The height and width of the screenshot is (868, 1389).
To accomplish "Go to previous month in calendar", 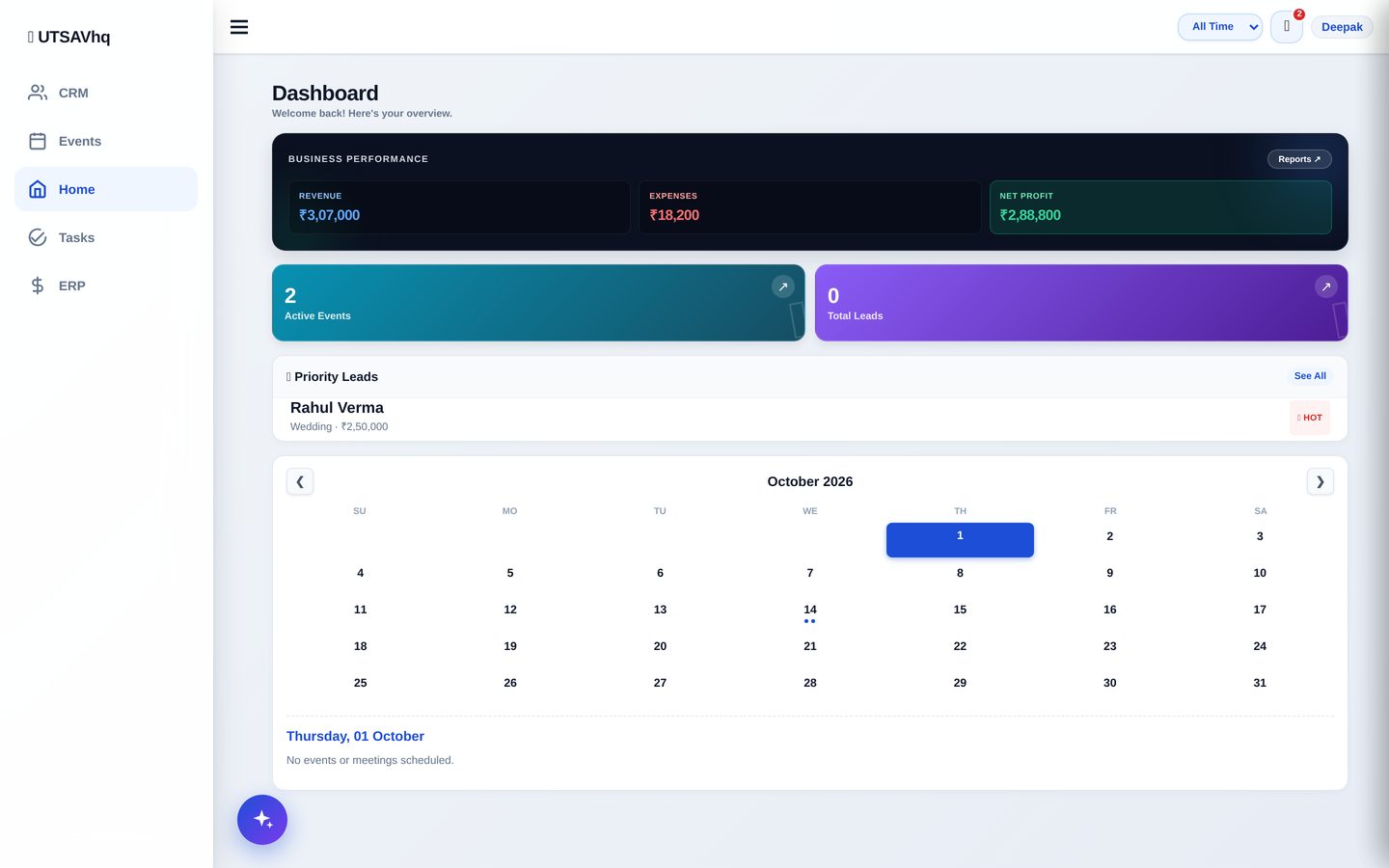I will [300, 481].
